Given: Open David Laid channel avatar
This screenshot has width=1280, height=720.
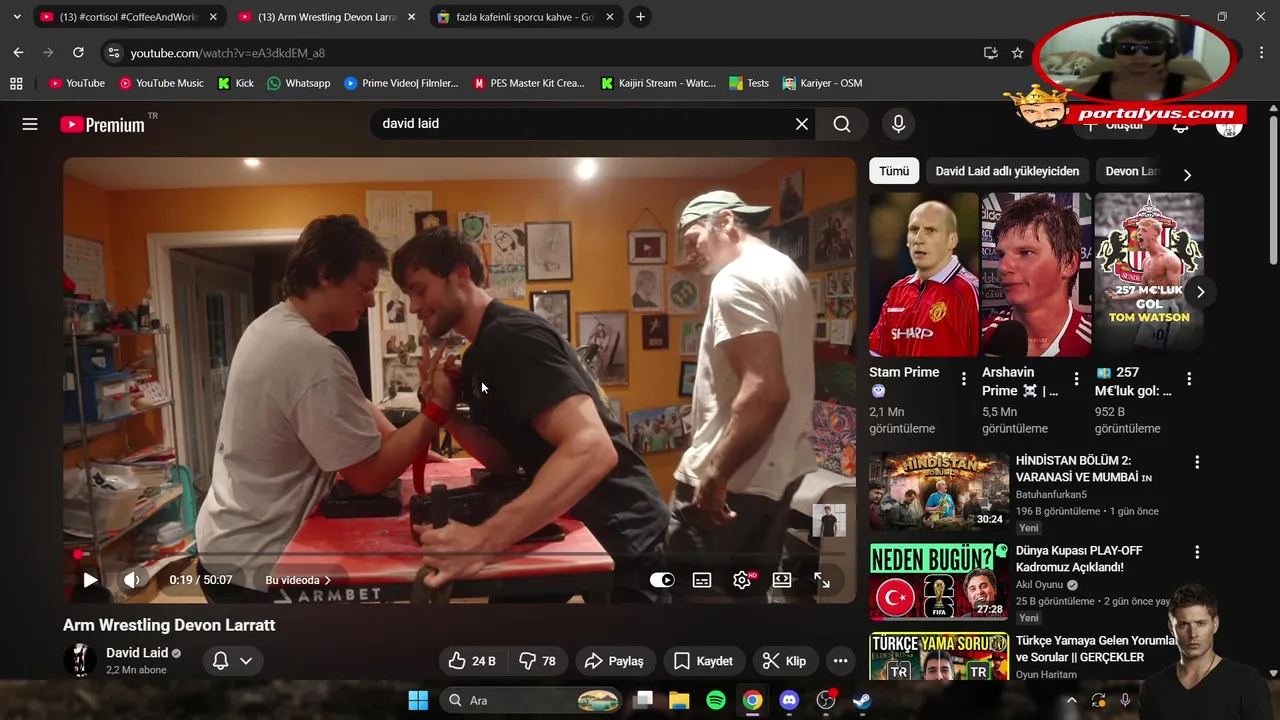Looking at the screenshot, I should (79, 661).
